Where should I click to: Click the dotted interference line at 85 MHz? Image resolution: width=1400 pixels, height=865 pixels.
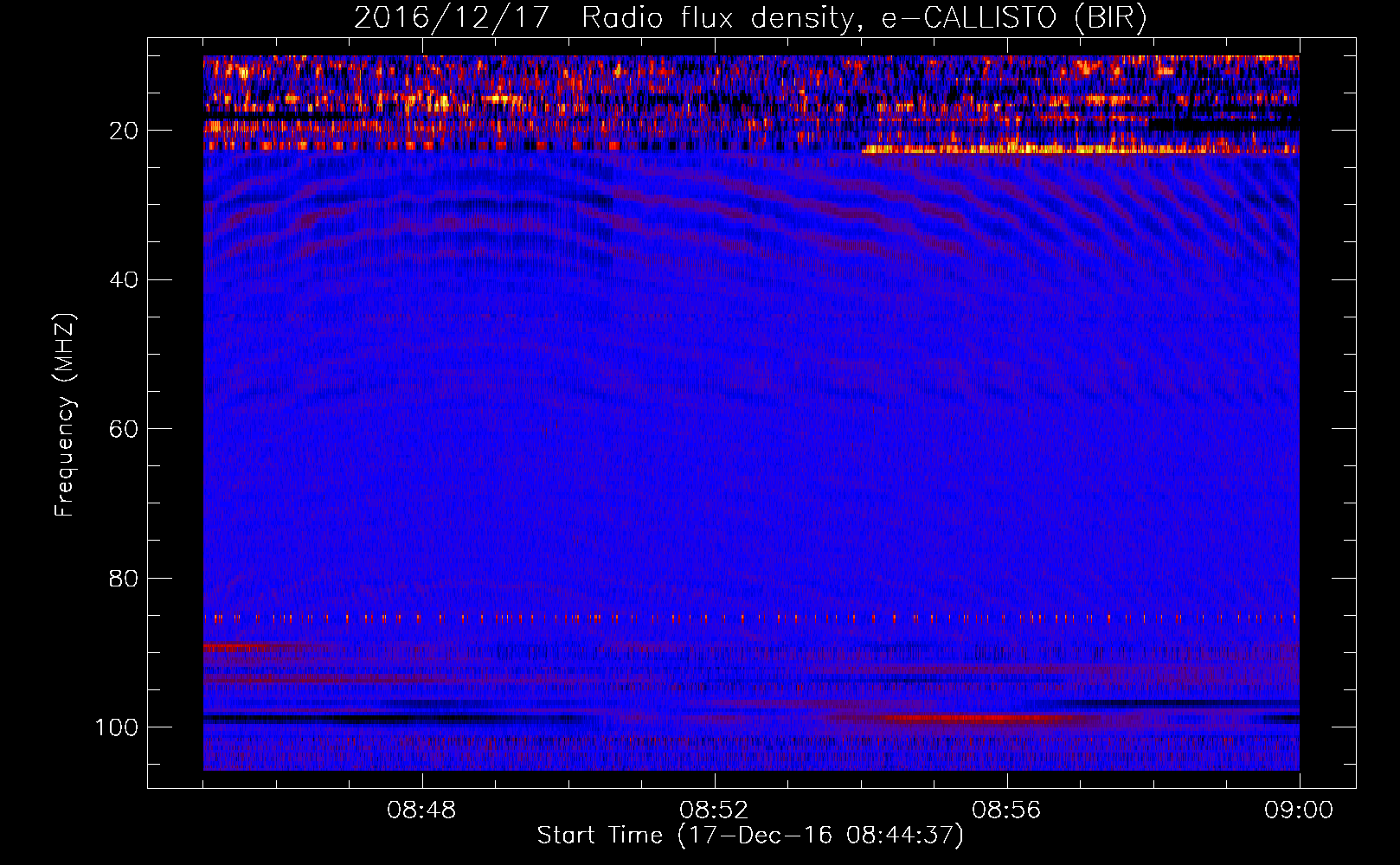[x=751, y=618]
